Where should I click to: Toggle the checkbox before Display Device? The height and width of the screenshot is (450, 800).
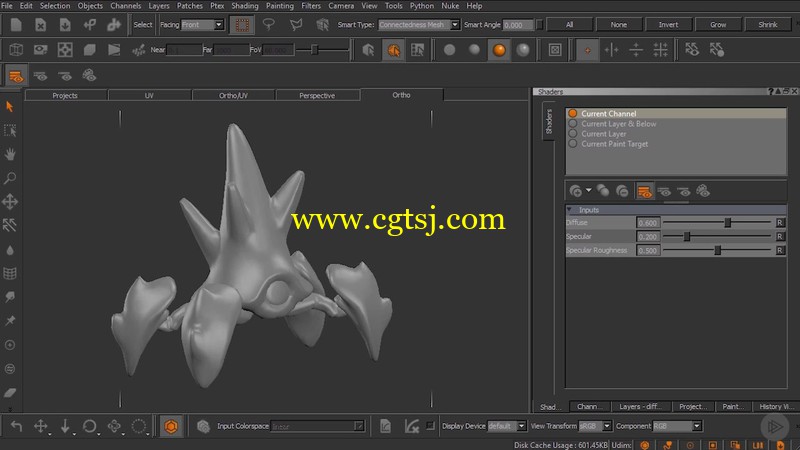[431, 426]
